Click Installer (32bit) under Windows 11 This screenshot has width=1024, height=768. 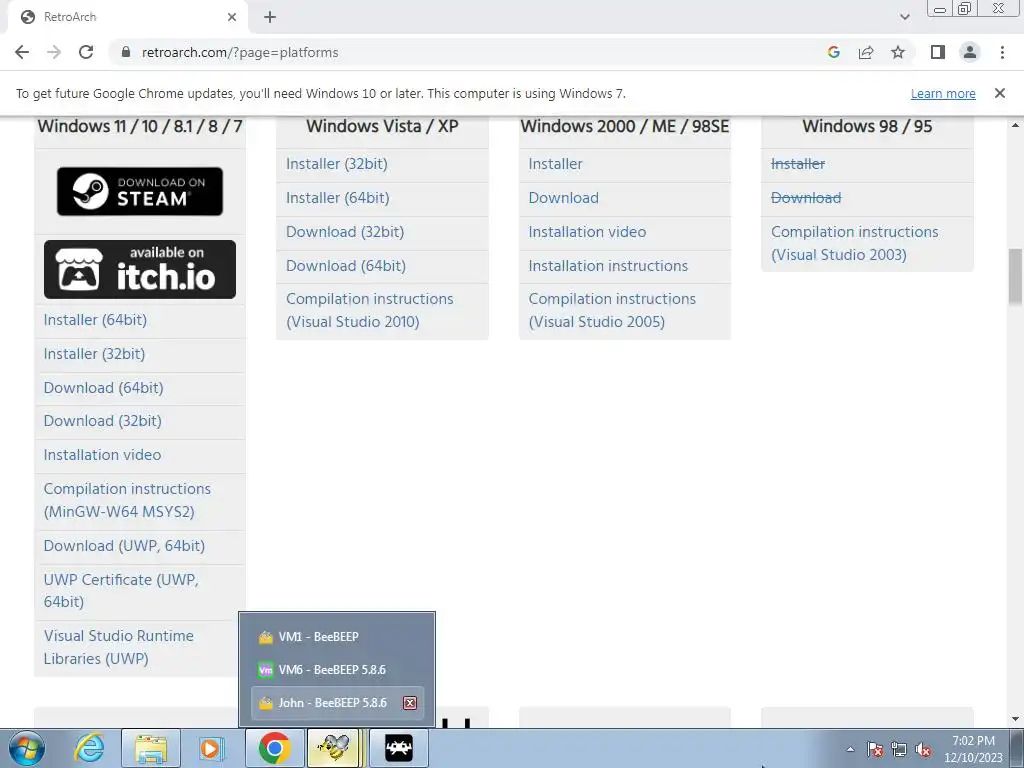click(x=95, y=353)
